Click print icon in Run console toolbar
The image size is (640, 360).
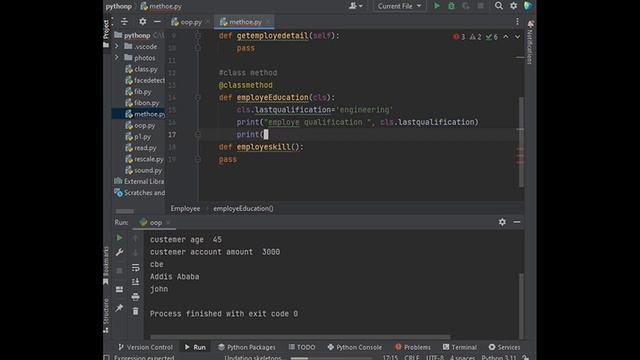pos(136,297)
